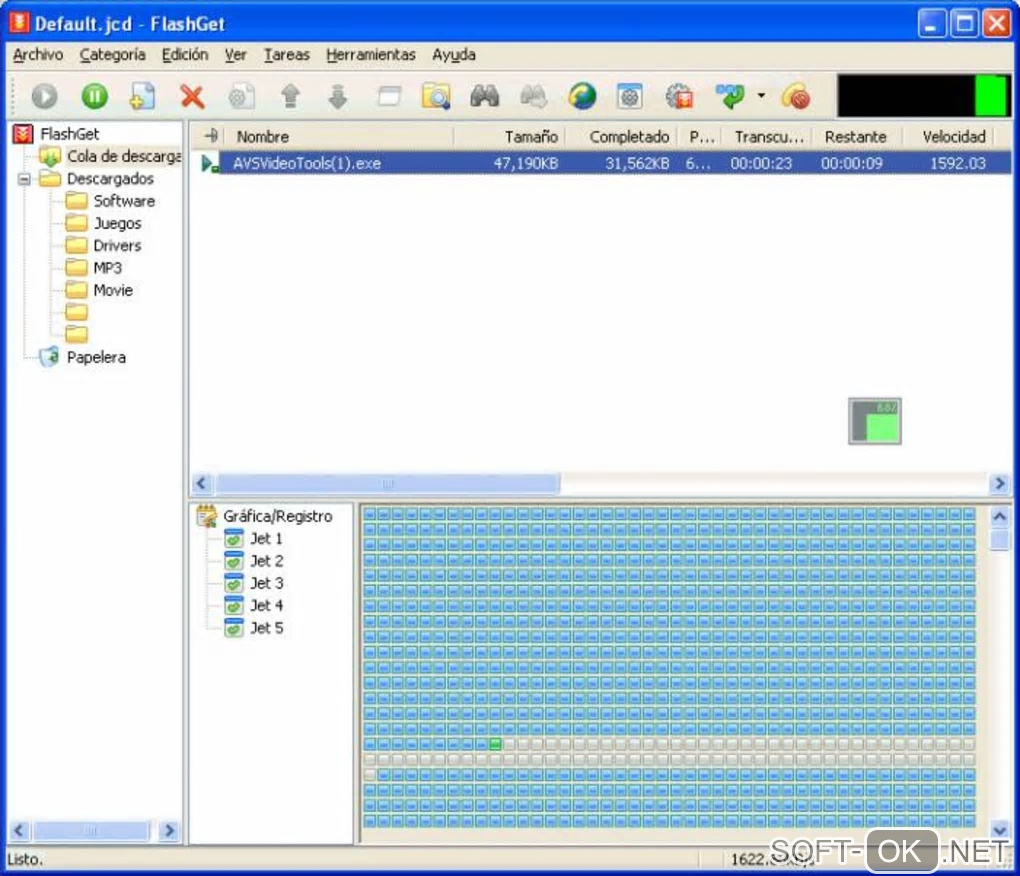Pause download with green pause icon
The height and width of the screenshot is (876, 1020).
pos(94,96)
